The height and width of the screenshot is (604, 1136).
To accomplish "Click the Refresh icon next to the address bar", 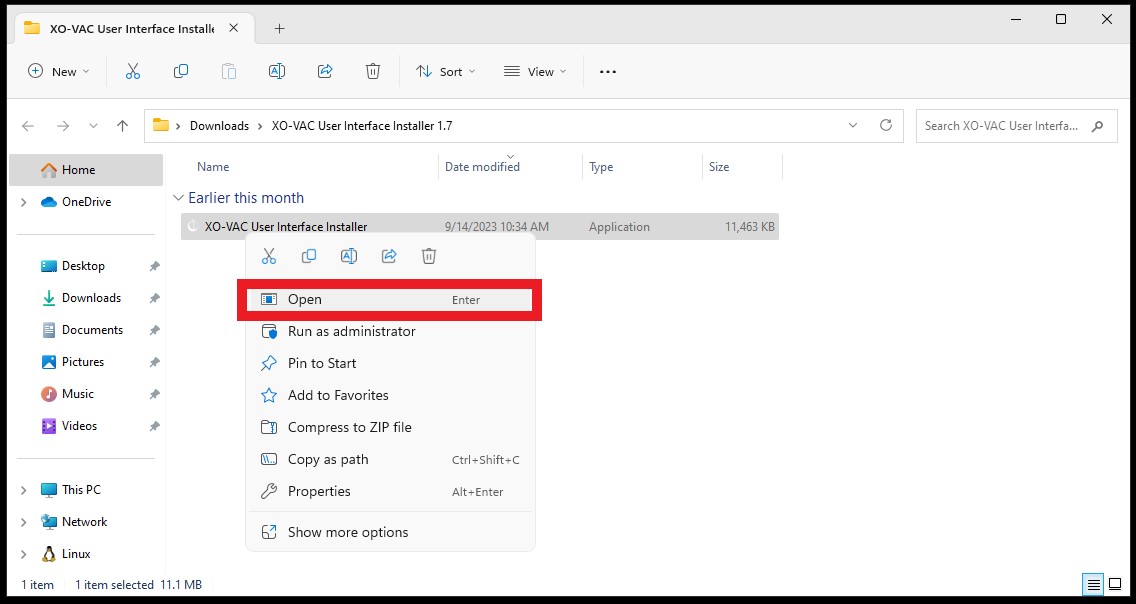I will [x=885, y=125].
